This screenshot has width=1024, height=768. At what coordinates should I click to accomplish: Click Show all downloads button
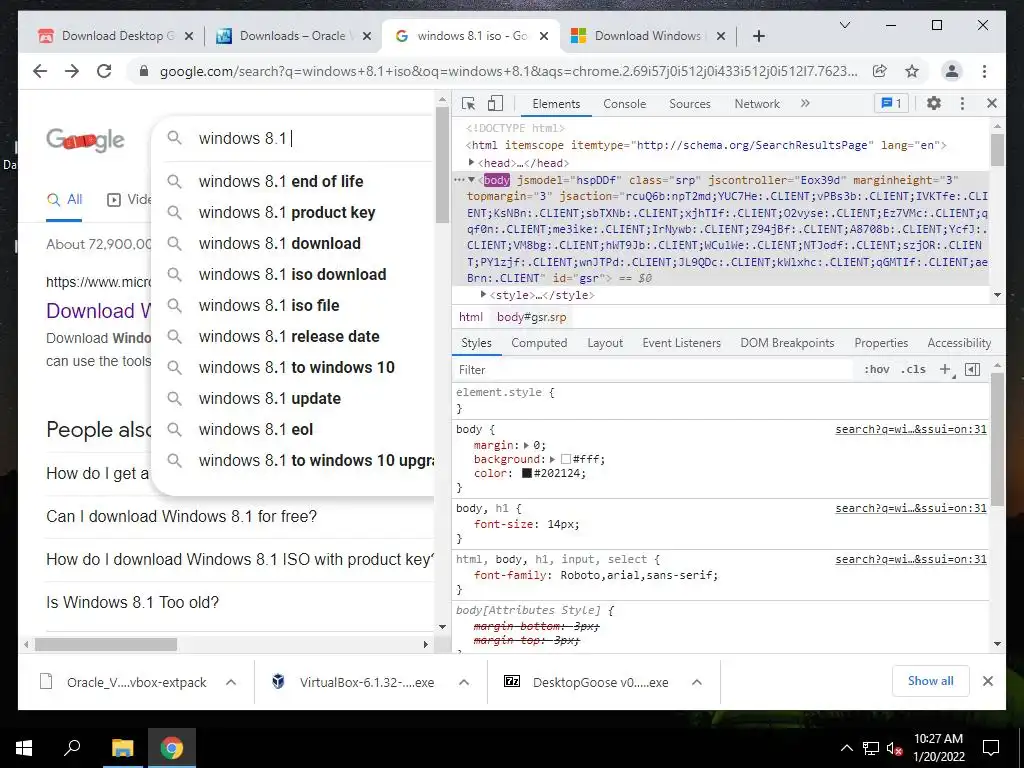pos(931,681)
